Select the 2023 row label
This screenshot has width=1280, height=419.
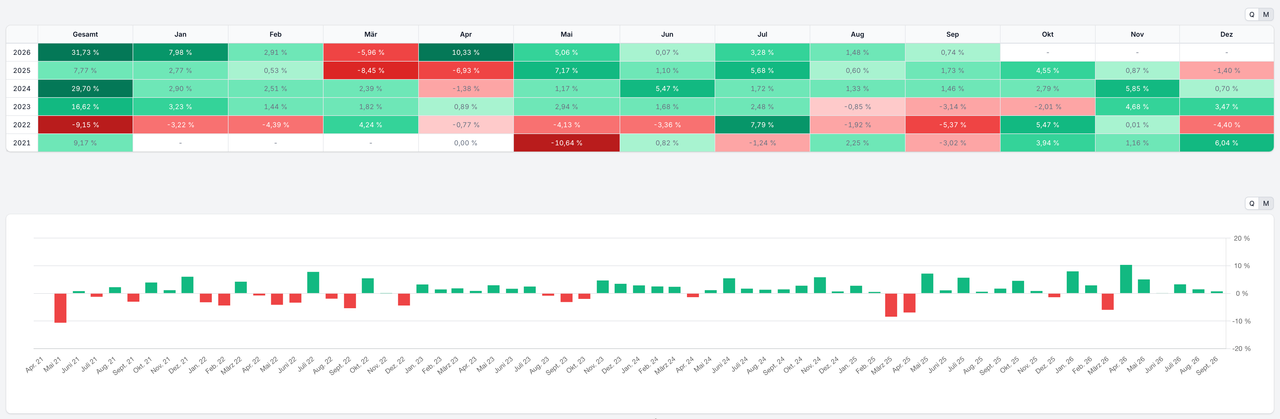pos(22,106)
